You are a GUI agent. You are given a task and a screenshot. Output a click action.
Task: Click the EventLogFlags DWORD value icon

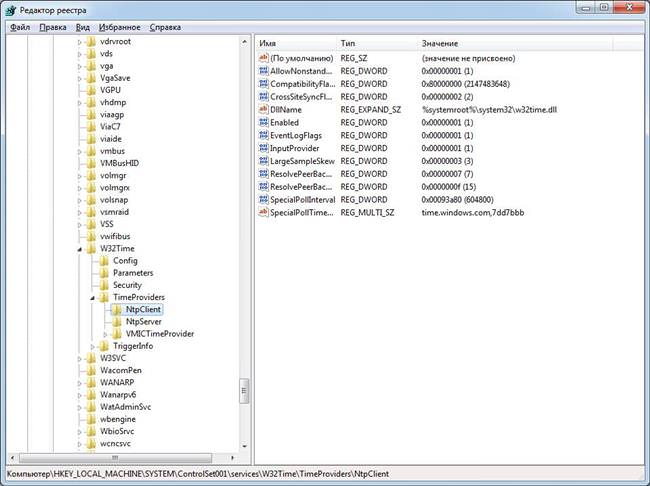pos(263,135)
